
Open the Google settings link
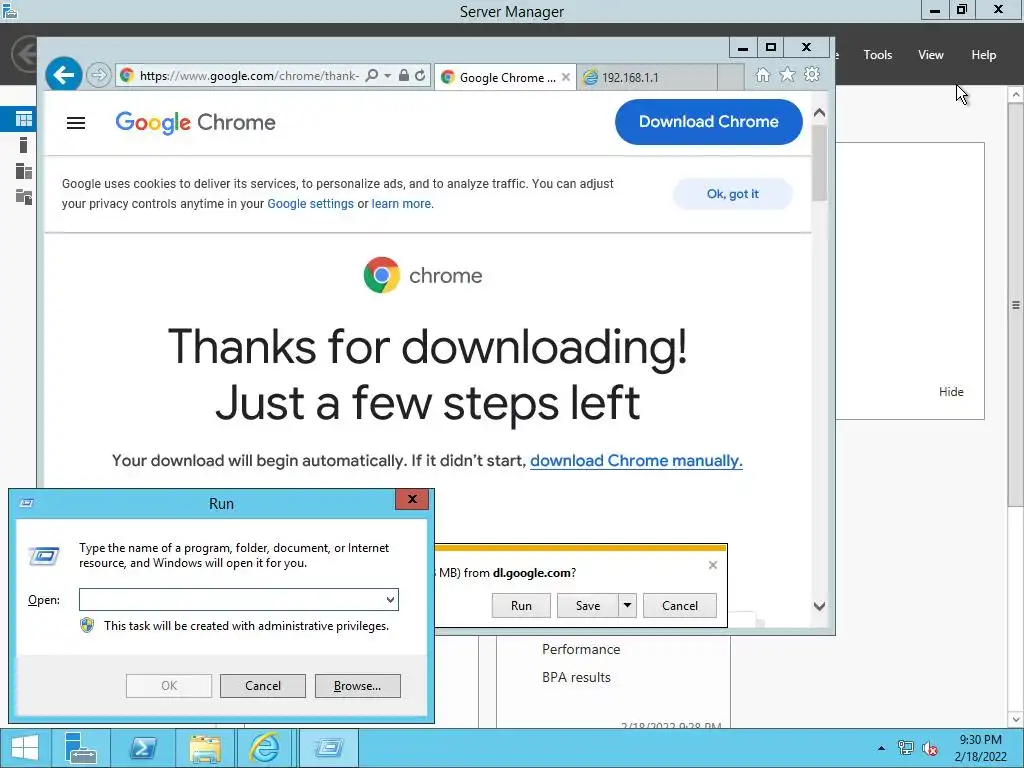click(x=310, y=204)
